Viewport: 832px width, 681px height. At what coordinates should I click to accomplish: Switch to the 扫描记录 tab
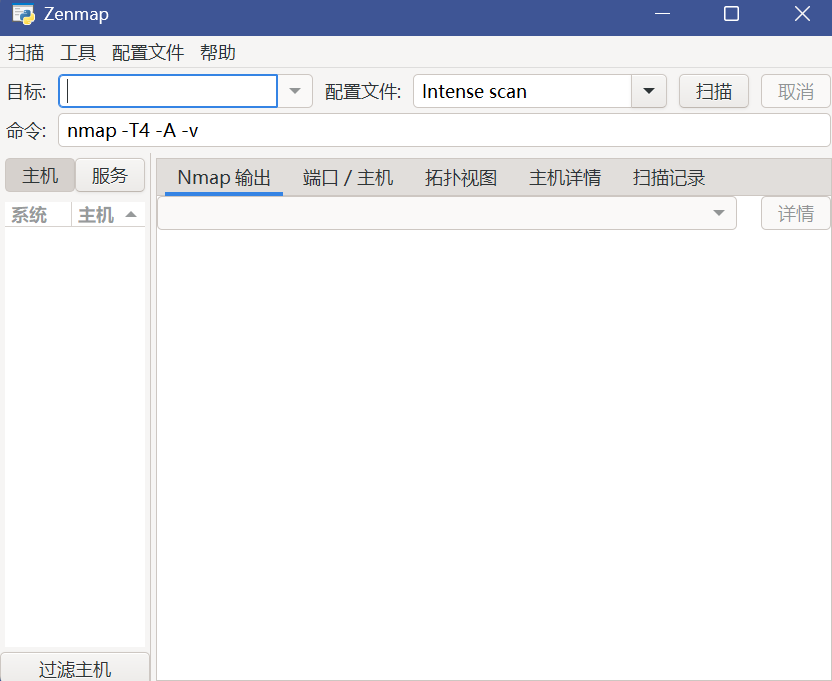(x=669, y=178)
